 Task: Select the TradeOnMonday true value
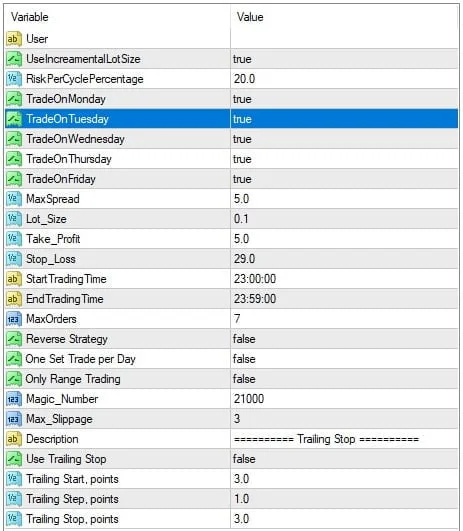(242, 99)
